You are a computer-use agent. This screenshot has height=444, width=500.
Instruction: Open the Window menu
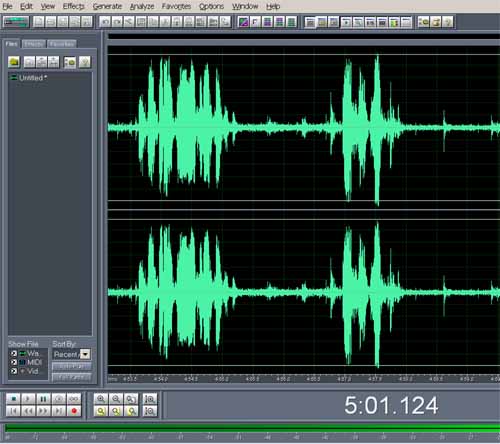[x=245, y=6]
